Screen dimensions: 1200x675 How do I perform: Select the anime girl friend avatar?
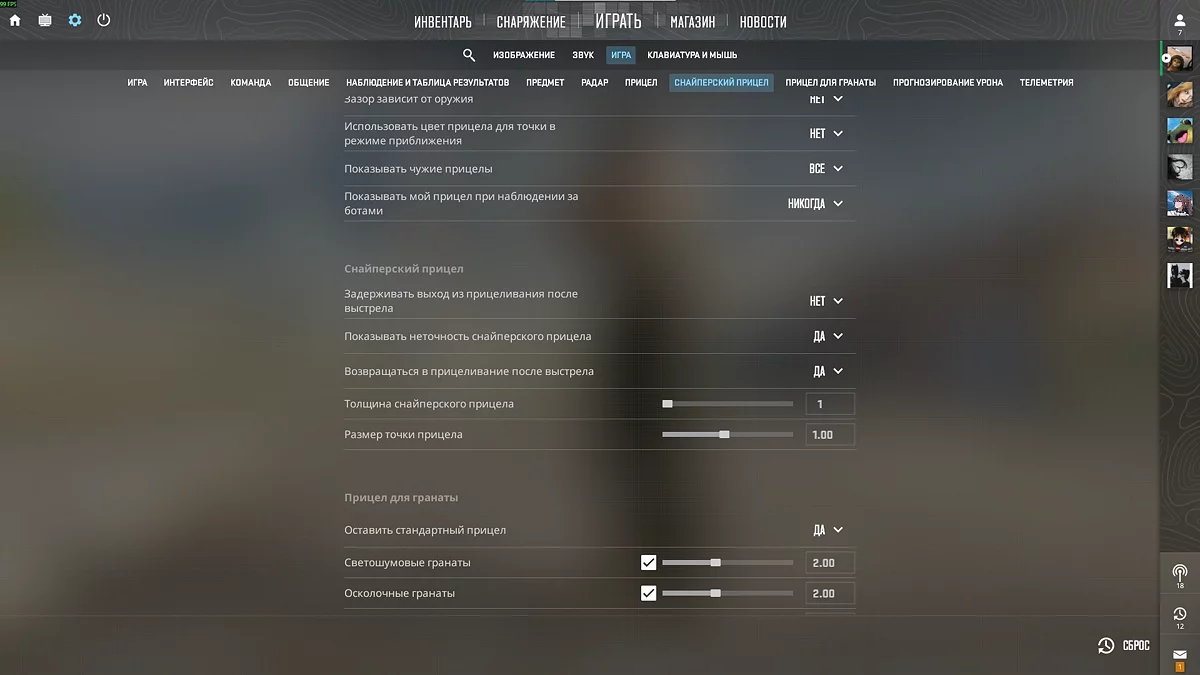click(1180, 203)
